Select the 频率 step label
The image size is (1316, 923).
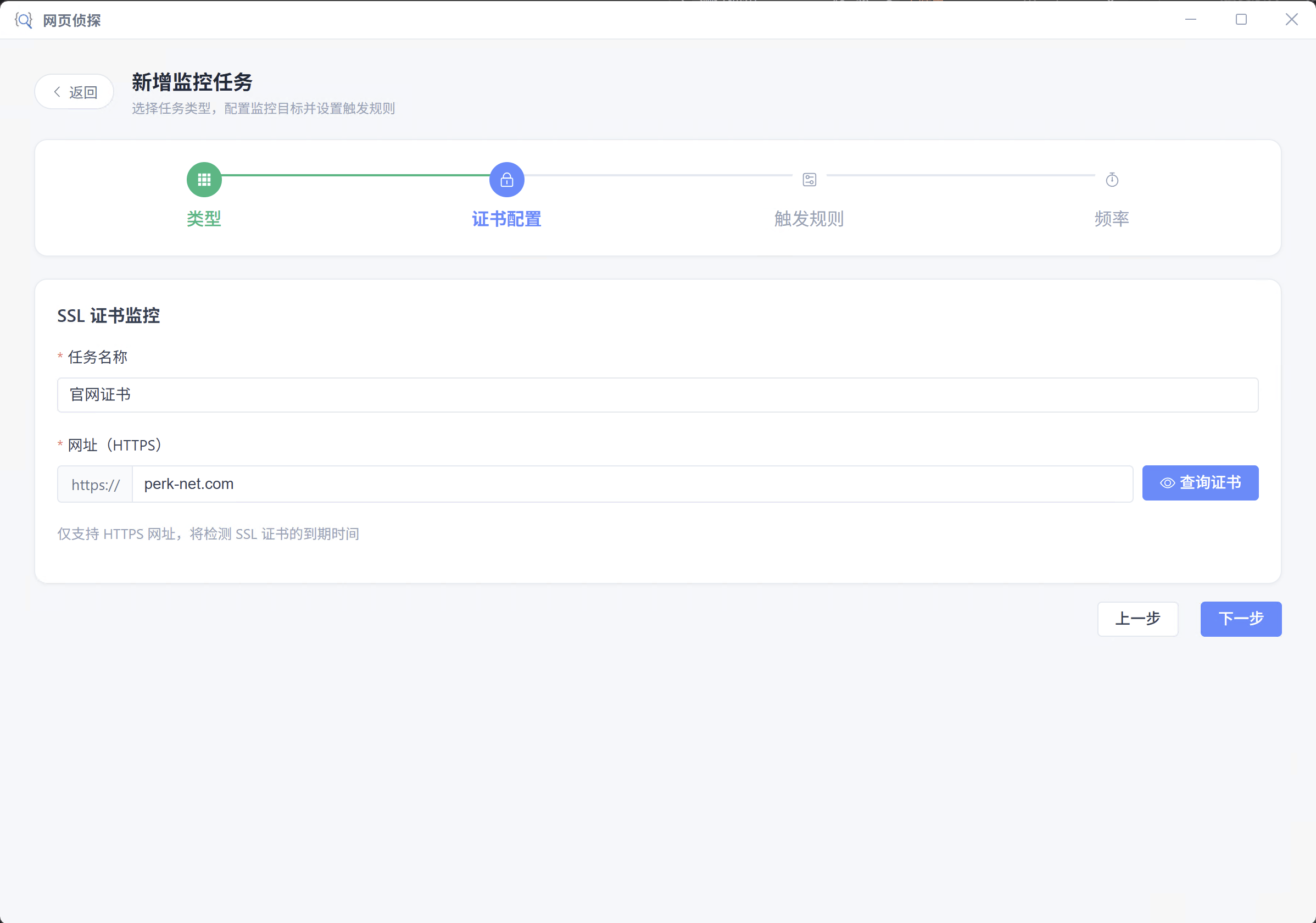[1112, 219]
